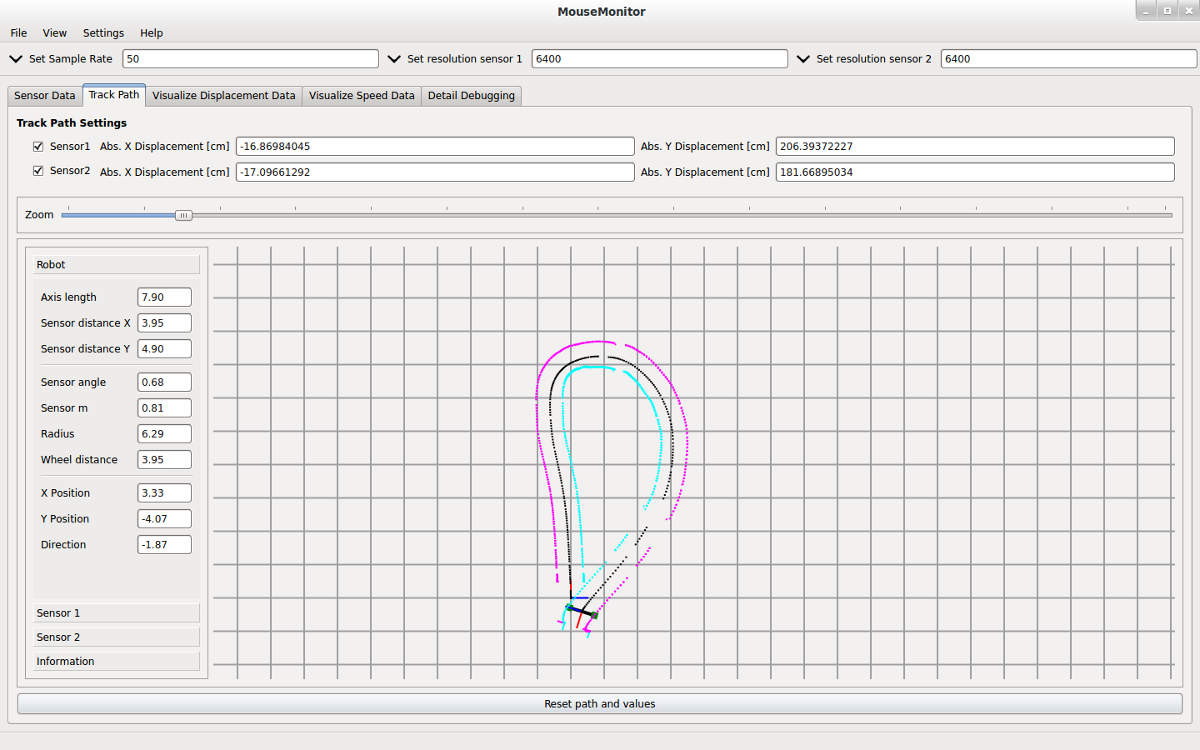Expand the Information section
This screenshot has height=750, width=1200.
click(x=116, y=661)
